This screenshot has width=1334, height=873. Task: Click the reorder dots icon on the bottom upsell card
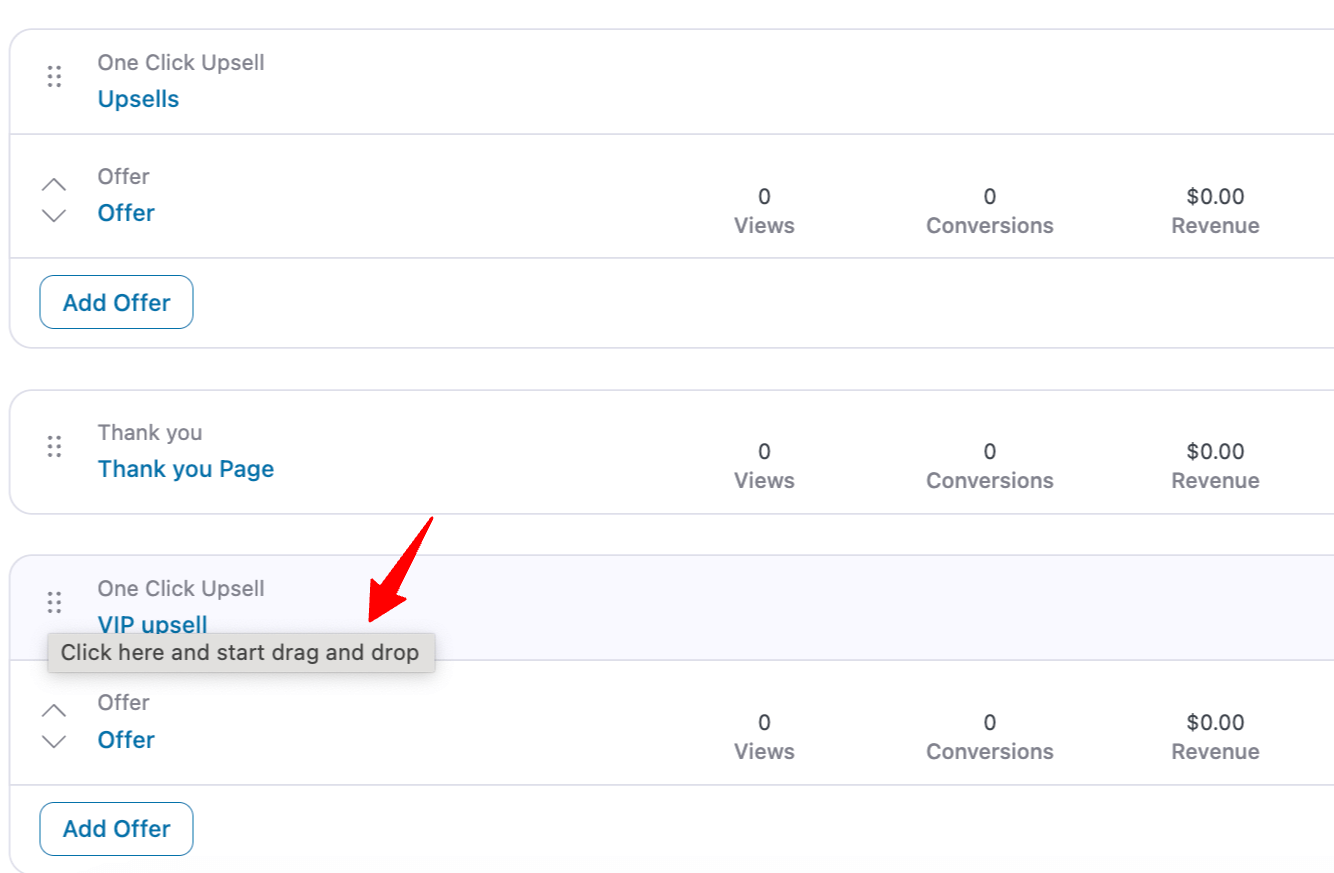(x=54, y=602)
